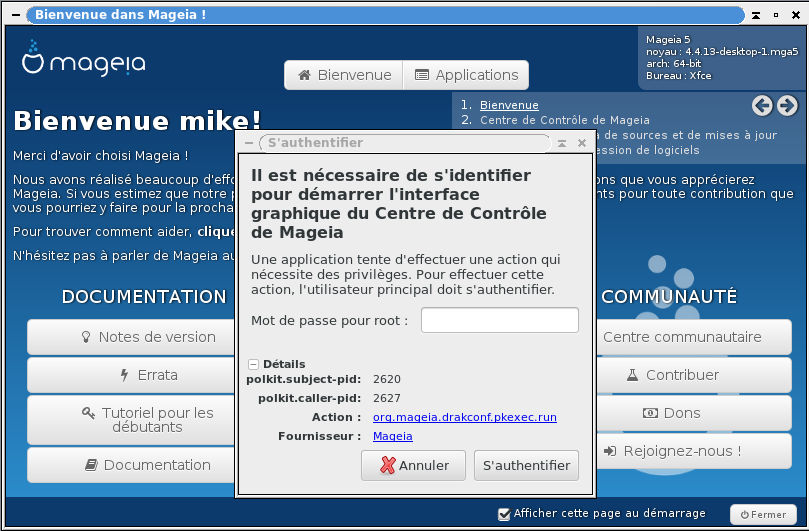Cancel authentication with Annuler button
Viewport: 809px width, 531px height.
point(413,465)
